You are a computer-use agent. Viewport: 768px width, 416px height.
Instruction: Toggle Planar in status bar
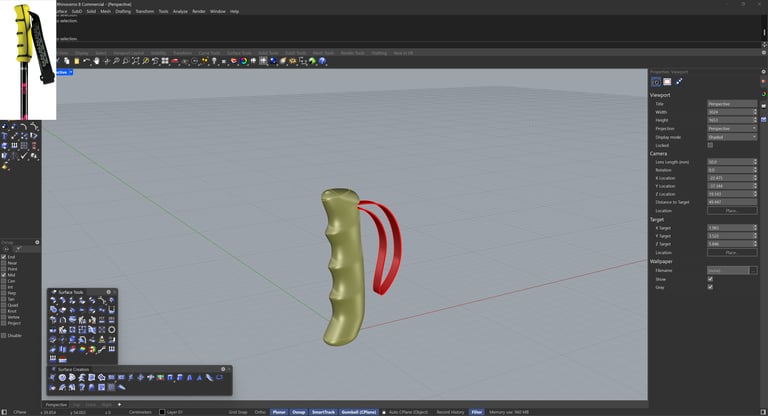tap(279, 412)
